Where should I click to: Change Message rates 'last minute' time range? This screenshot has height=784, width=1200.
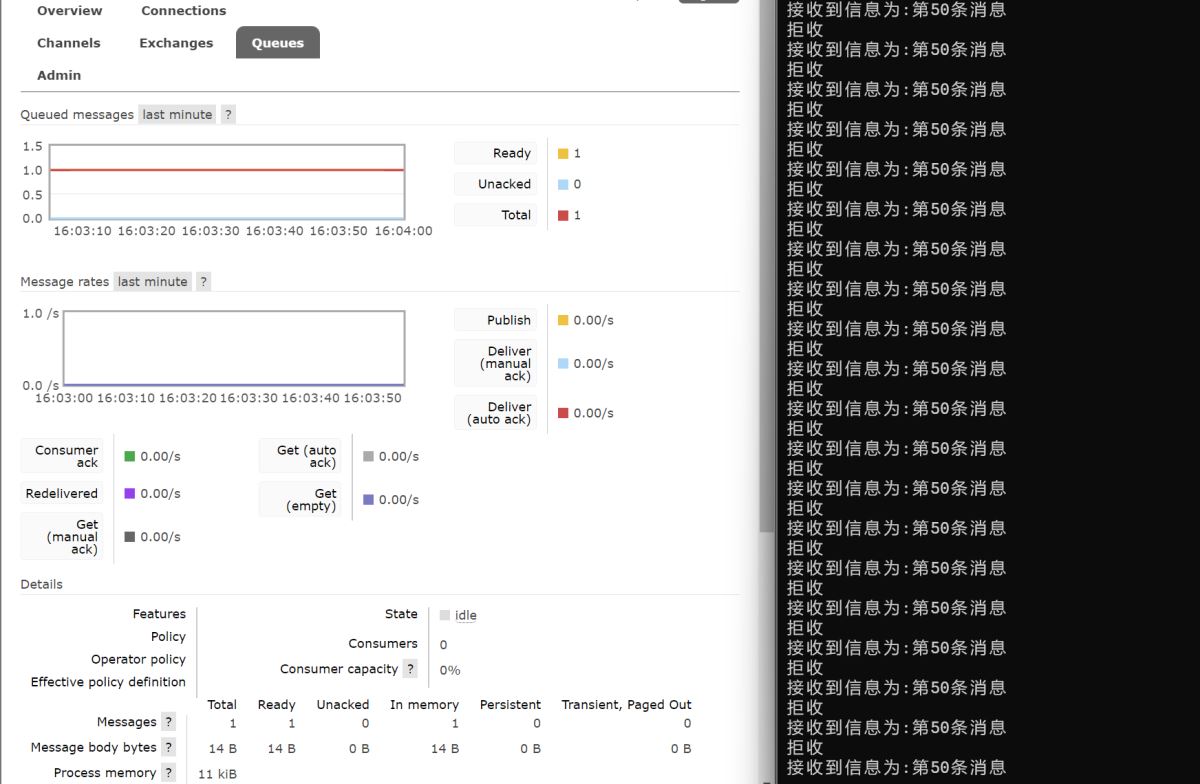152,282
